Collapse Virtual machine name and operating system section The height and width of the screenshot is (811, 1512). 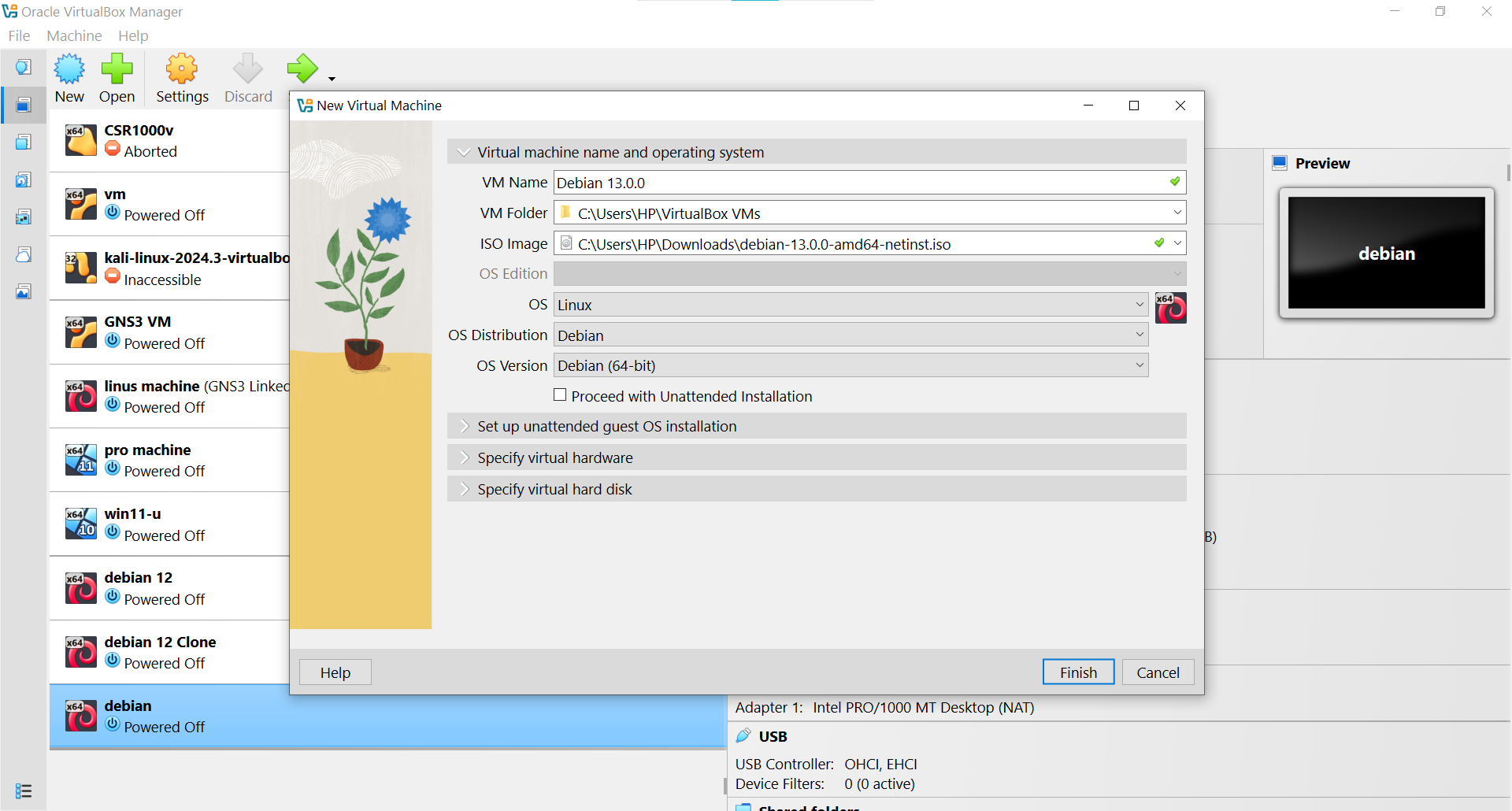click(464, 152)
